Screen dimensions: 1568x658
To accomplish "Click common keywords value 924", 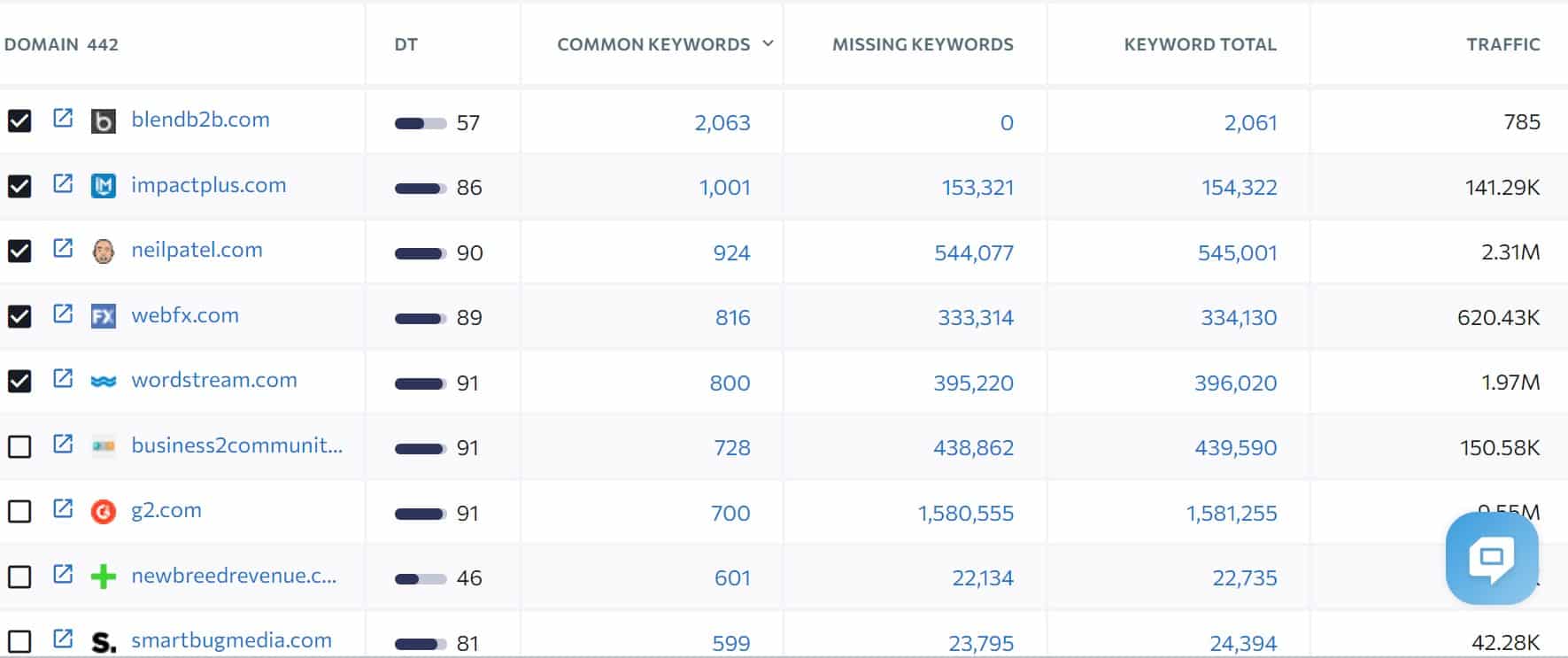I will pyautogui.click(x=731, y=253).
